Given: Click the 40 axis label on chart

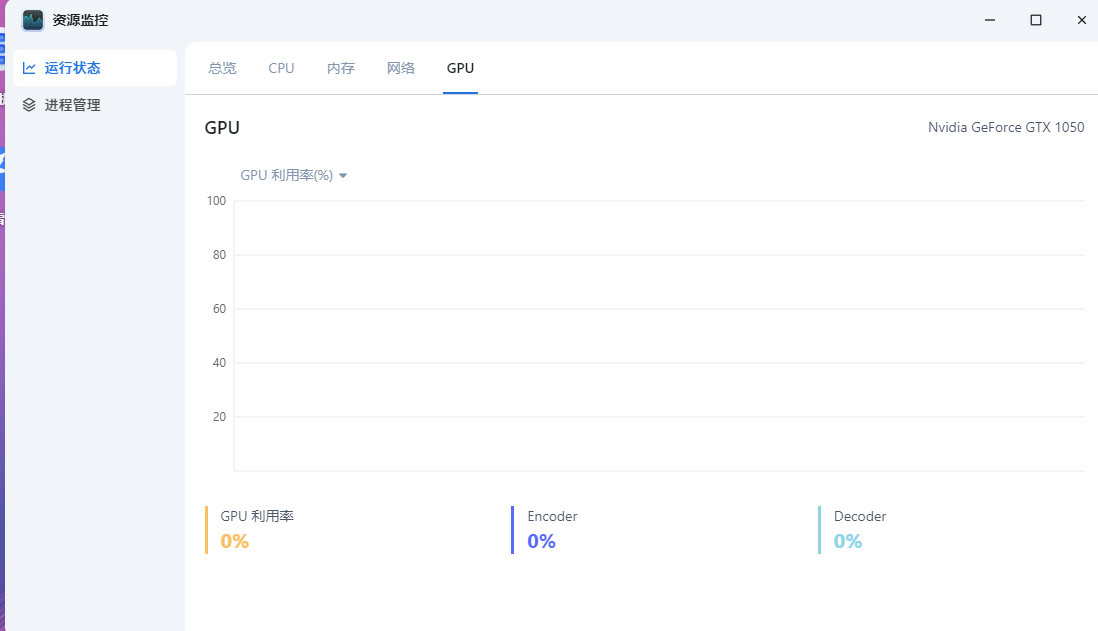Looking at the screenshot, I should pyautogui.click(x=219, y=363).
